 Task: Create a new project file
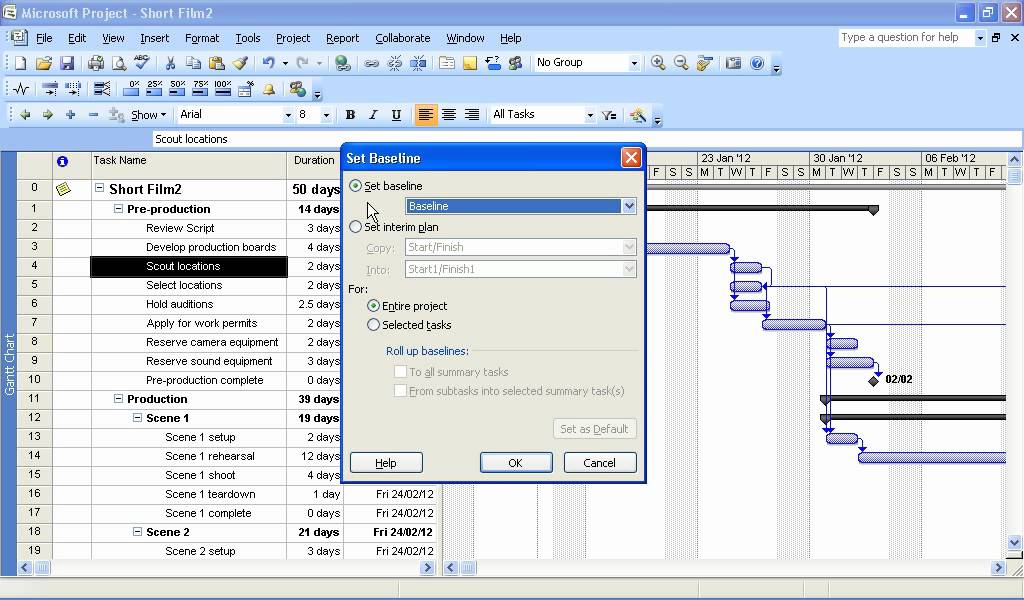click(20, 63)
